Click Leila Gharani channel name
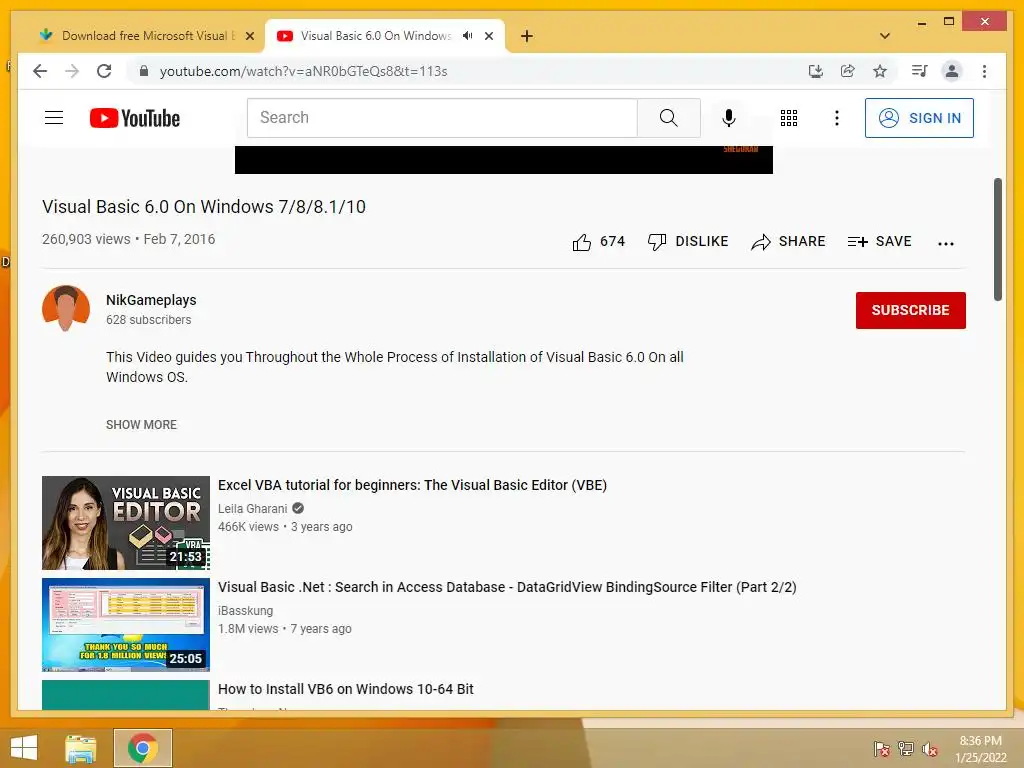The width and height of the screenshot is (1024, 768). 252,509
